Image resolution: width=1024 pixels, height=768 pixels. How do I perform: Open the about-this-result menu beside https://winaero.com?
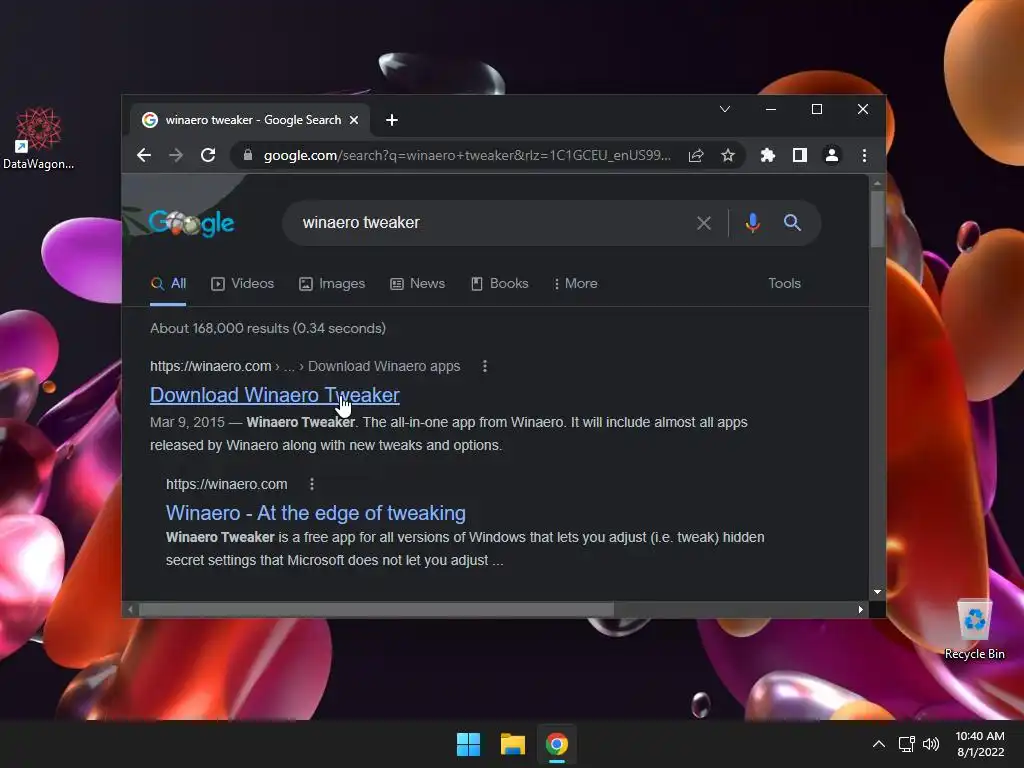coord(312,484)
